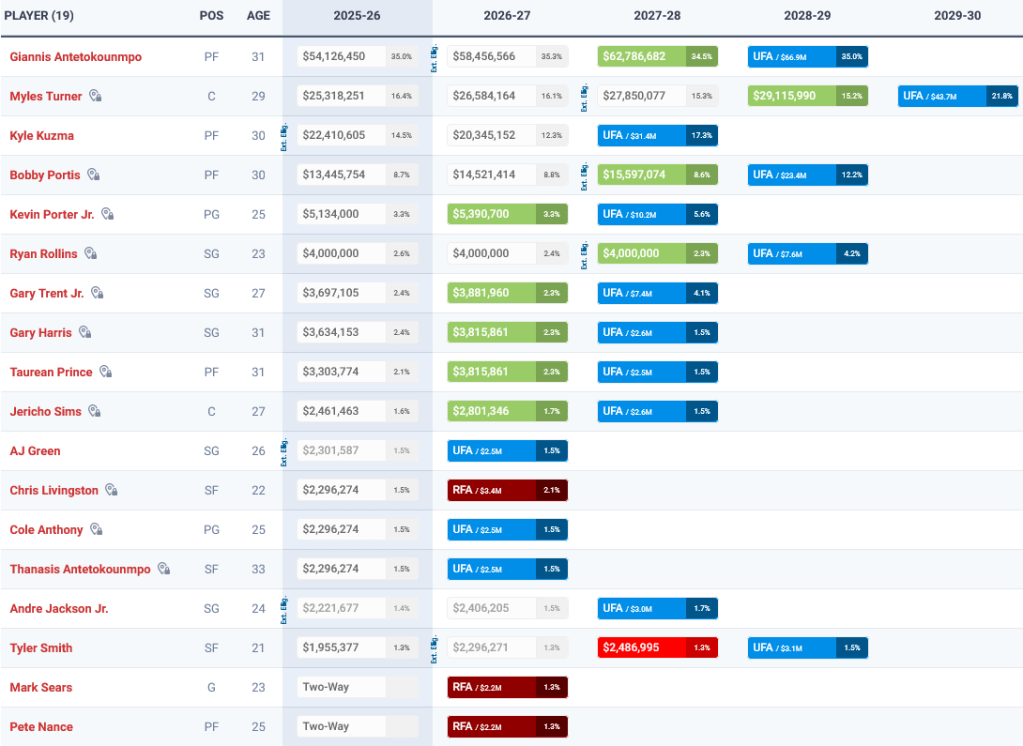Click the Ext. Elig. marker in AJ Green's row
This screenshot has width=1023, height=746.
[x=285, y=451]
